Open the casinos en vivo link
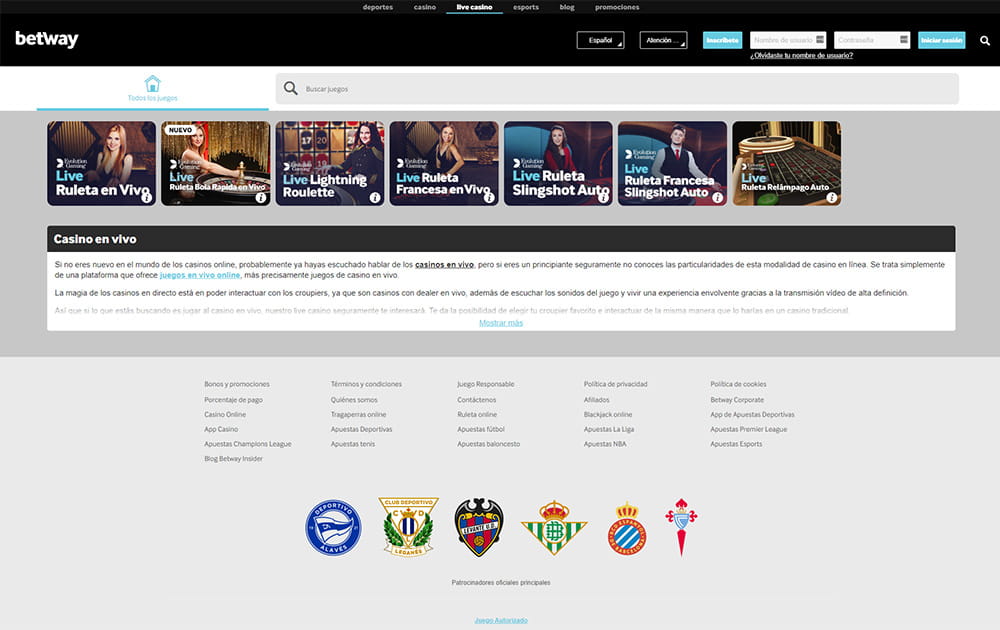The image size is (1000, 630). (x=445, y=265)
